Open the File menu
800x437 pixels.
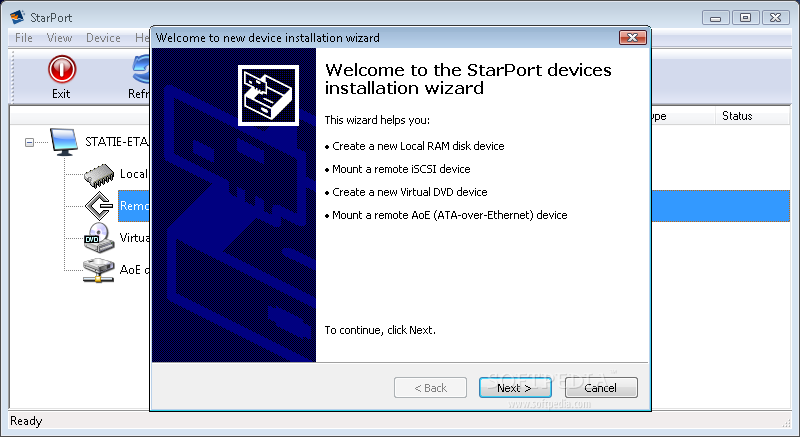[x=23, y=38]
